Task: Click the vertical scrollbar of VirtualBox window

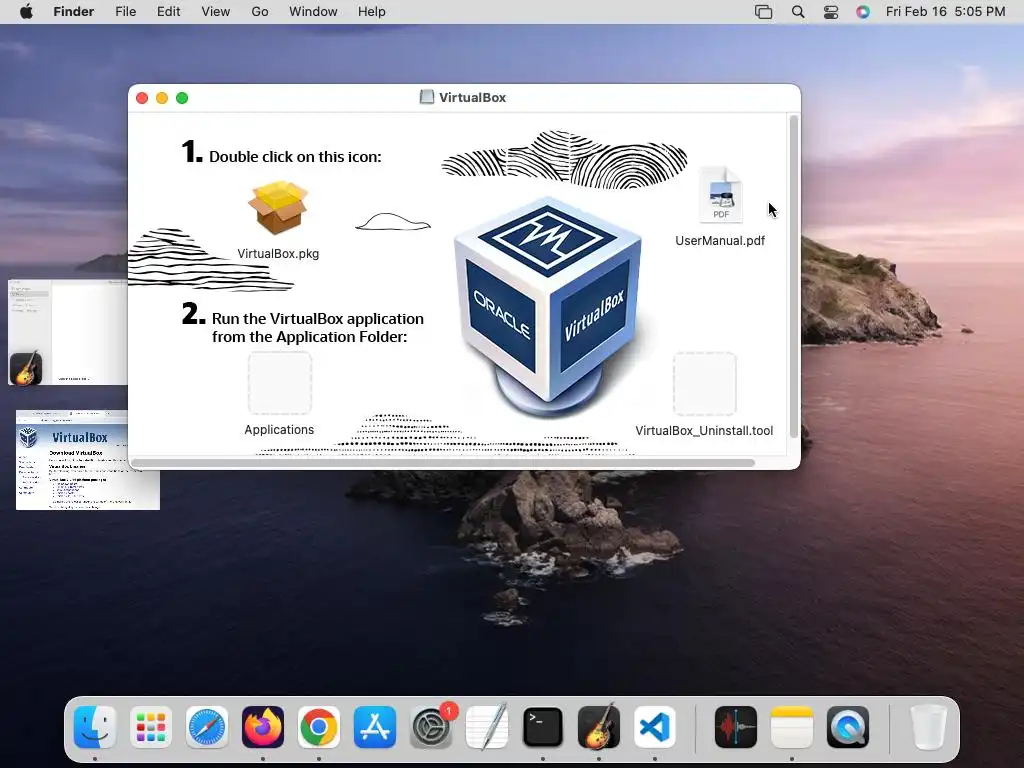Action: click(x=793, y=276)
